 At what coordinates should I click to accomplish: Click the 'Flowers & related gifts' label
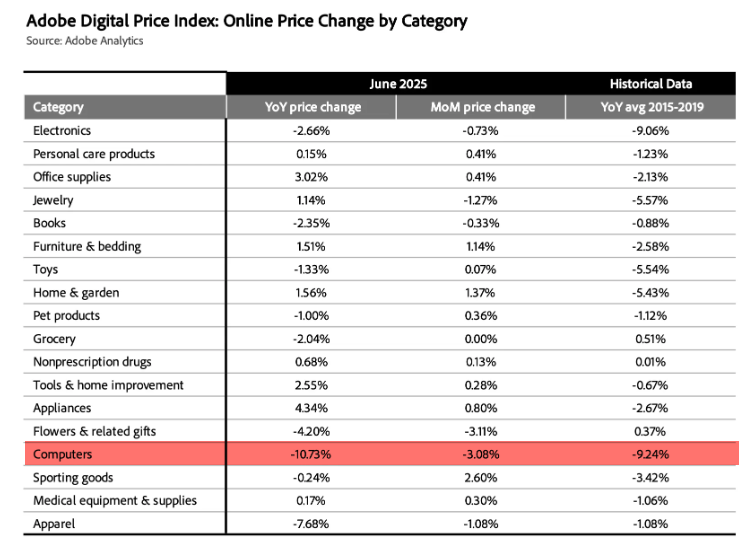[x=95, y=431]
